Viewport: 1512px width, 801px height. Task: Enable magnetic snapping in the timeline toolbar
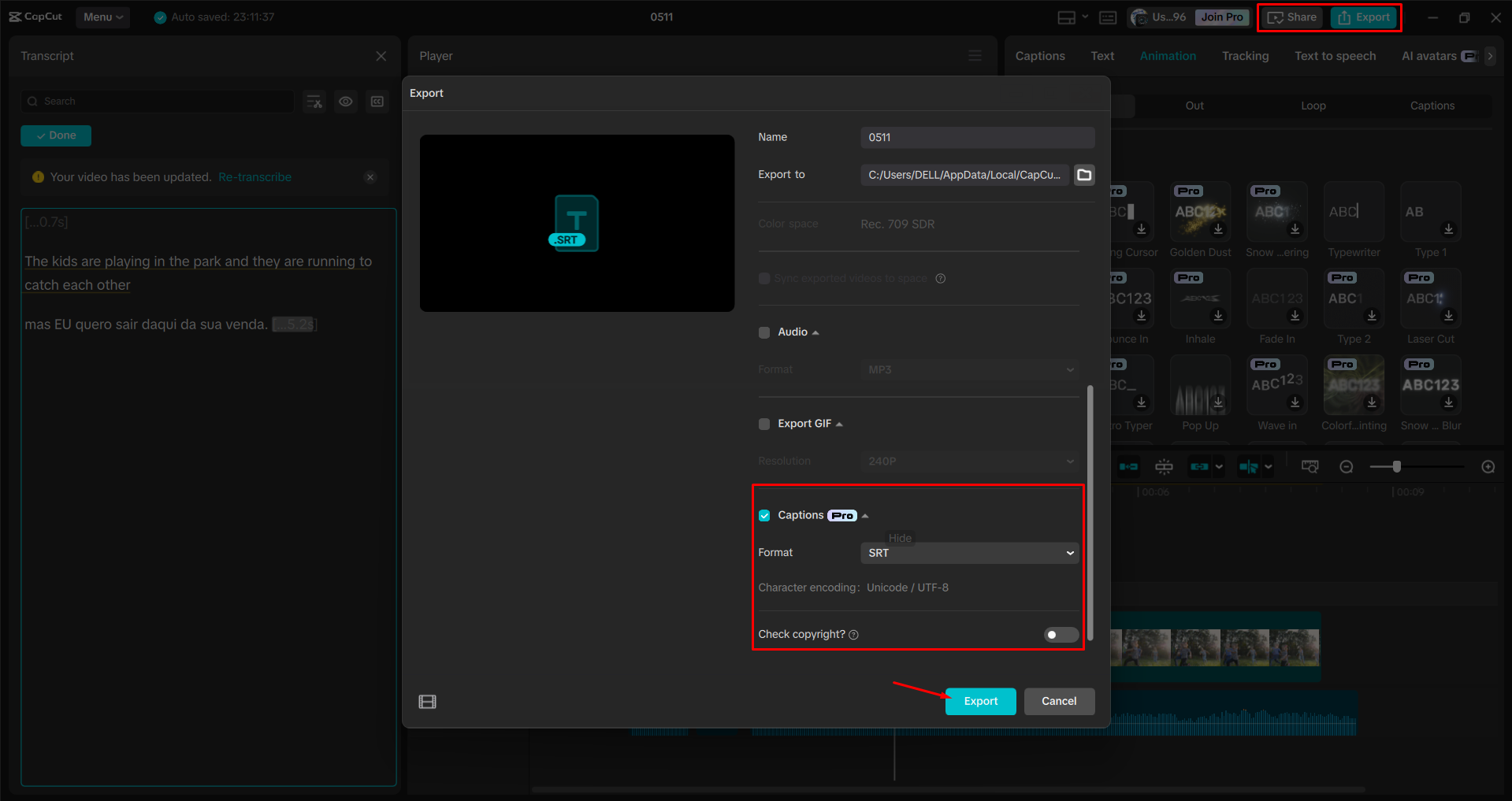(1164, 465)
